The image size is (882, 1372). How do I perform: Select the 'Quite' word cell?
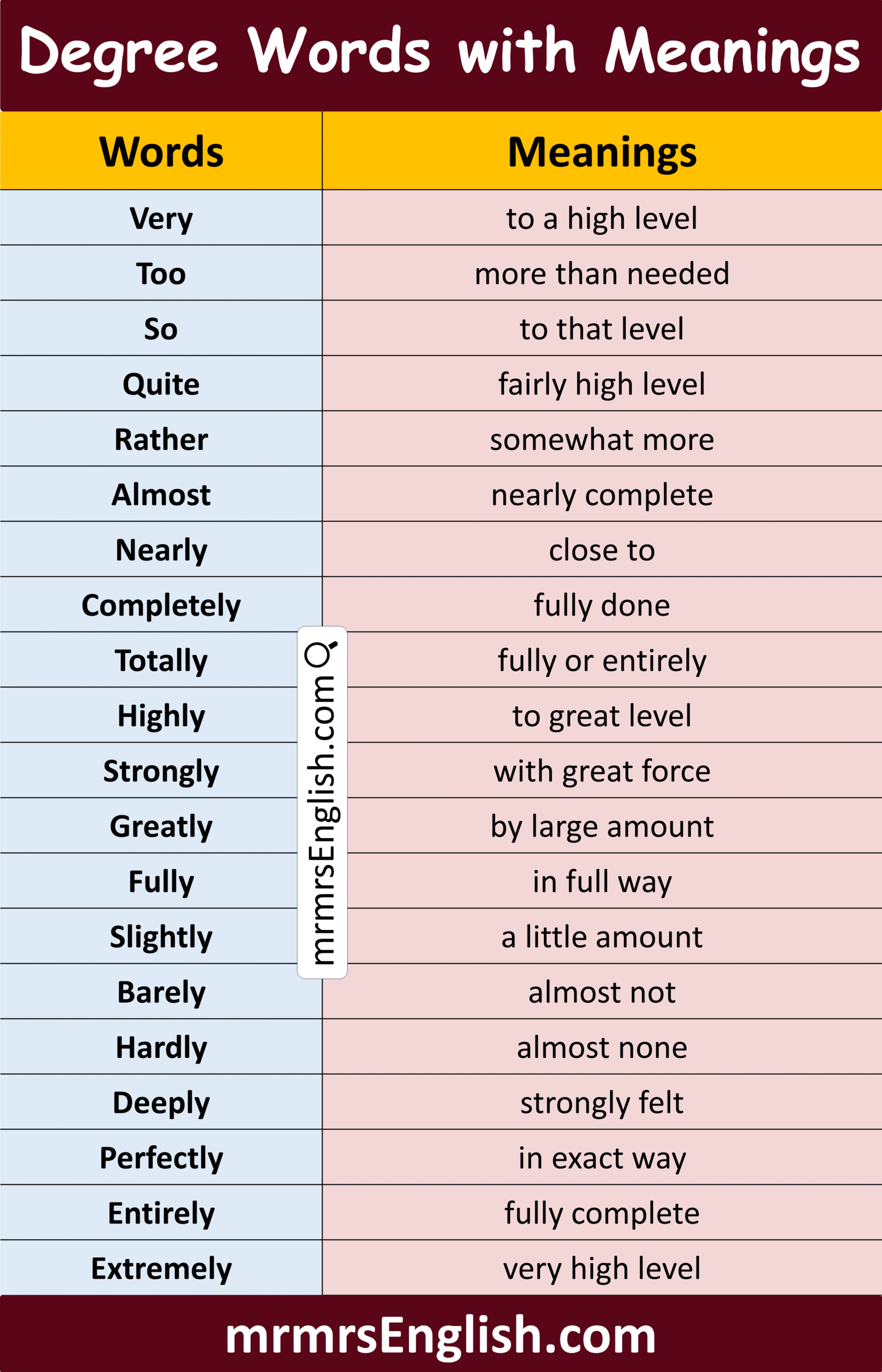161,384
